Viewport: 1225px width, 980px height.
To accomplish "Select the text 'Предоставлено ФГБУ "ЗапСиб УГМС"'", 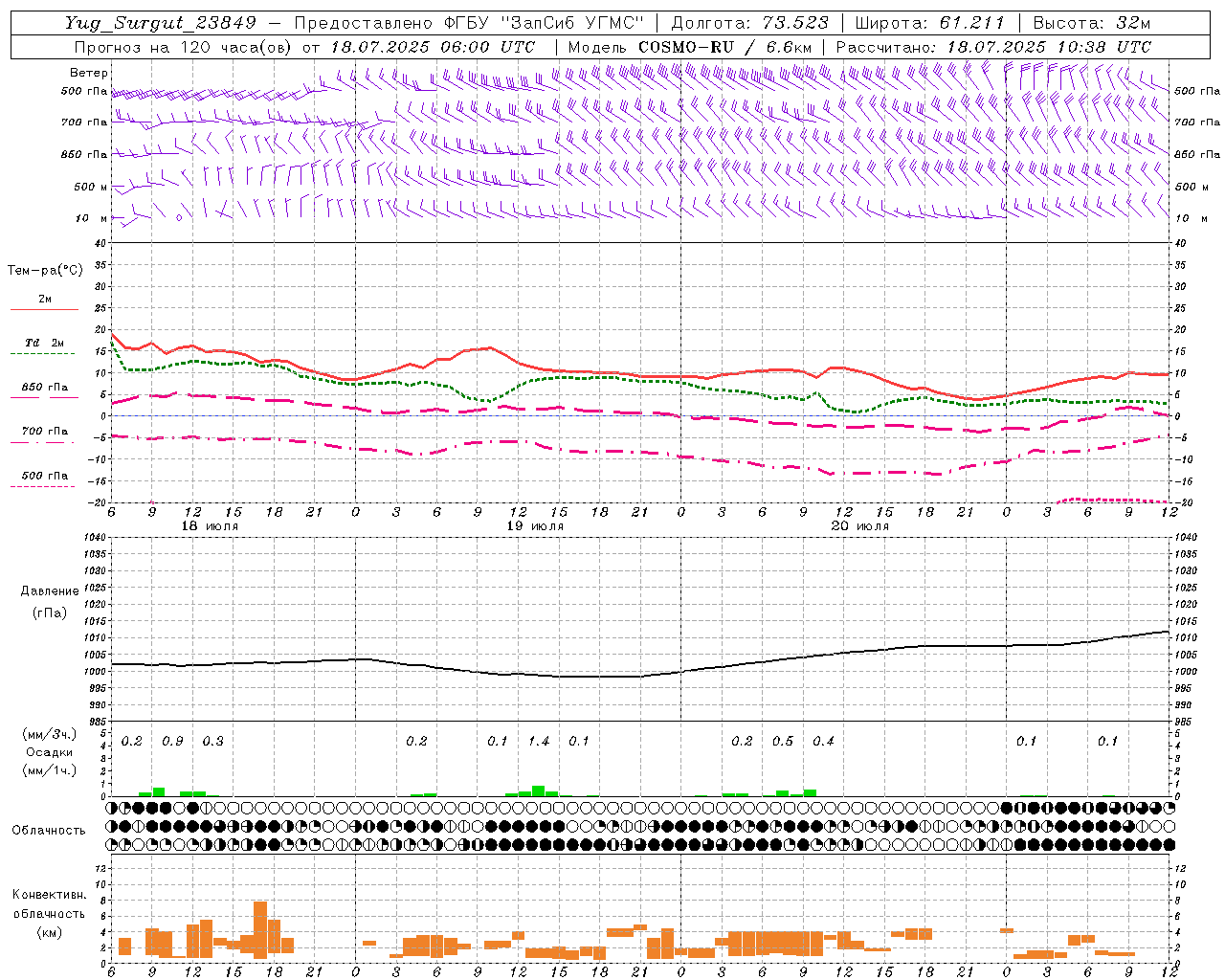I will [469, 23].
